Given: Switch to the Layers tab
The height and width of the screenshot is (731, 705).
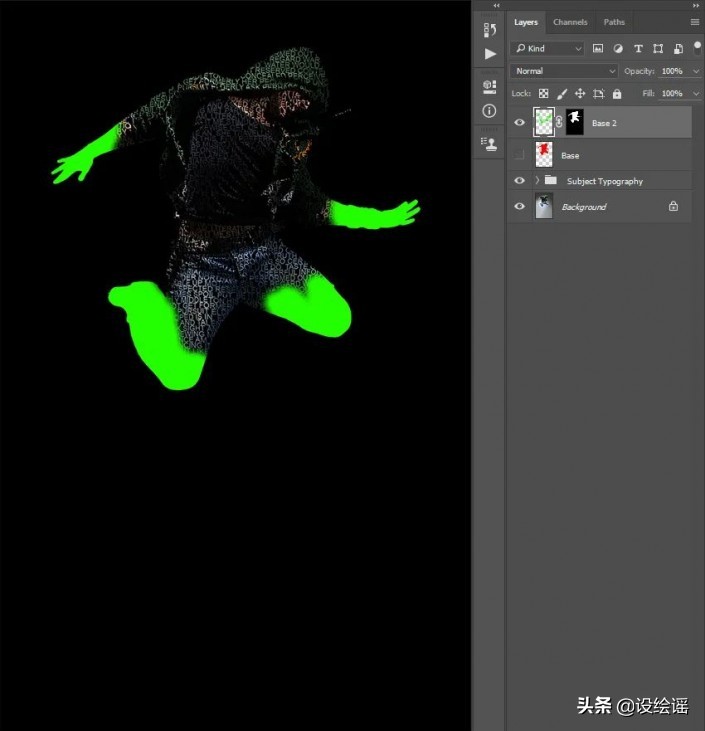Looking at the screenshot, I should coord(526,22).
